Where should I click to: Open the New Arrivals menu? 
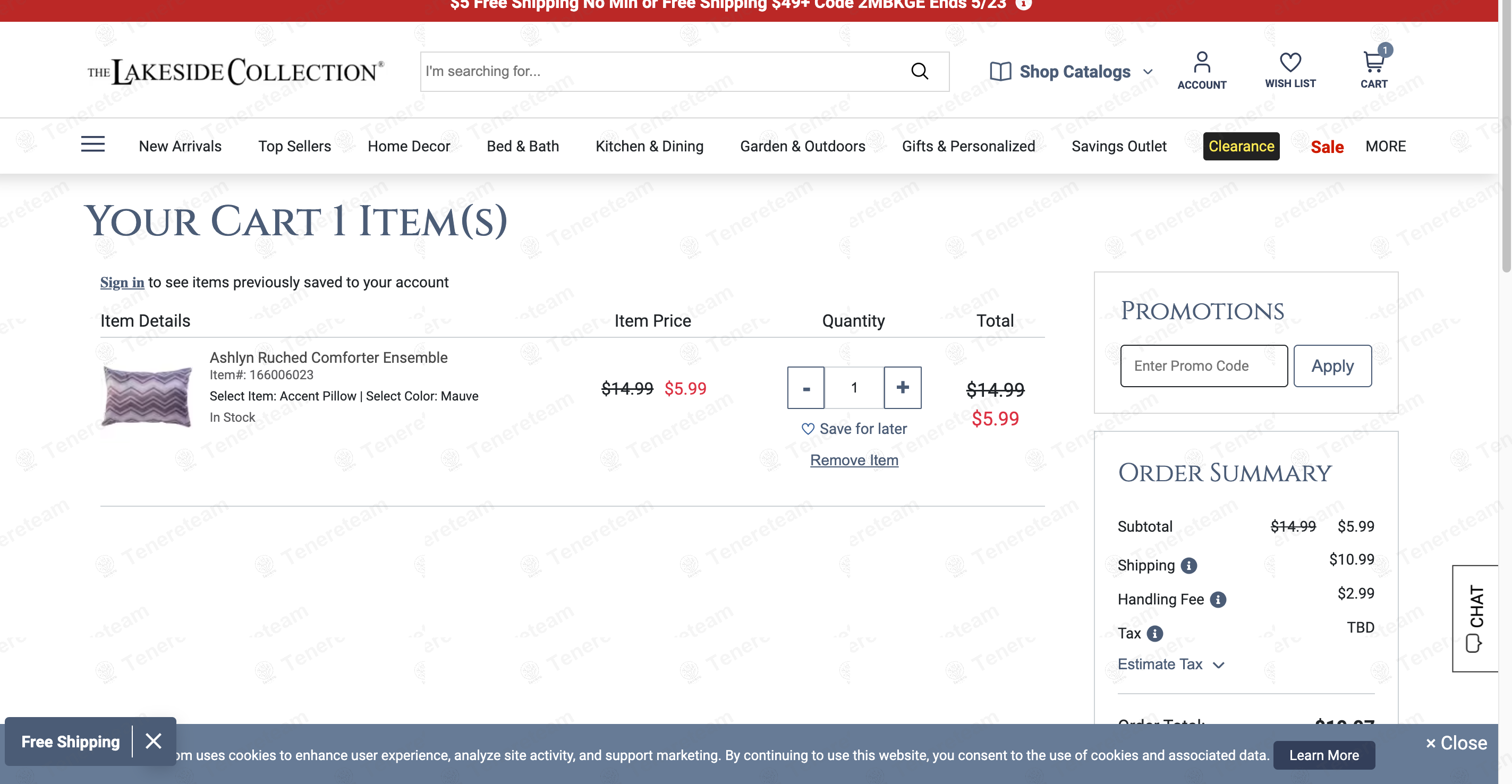point(180,146)
